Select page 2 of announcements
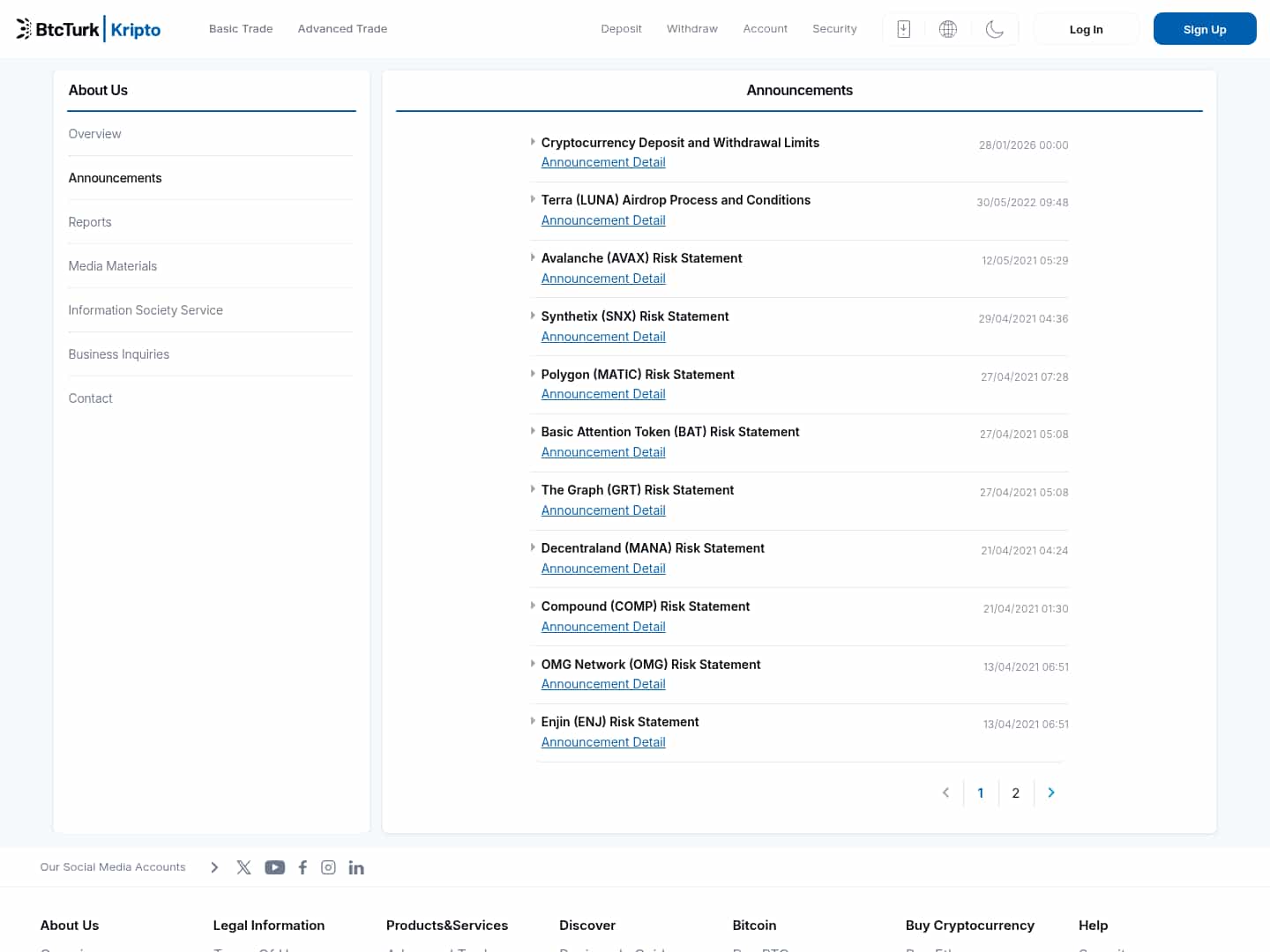The height and width of the screenshot is (952, 1270). tap(1015, 793)
